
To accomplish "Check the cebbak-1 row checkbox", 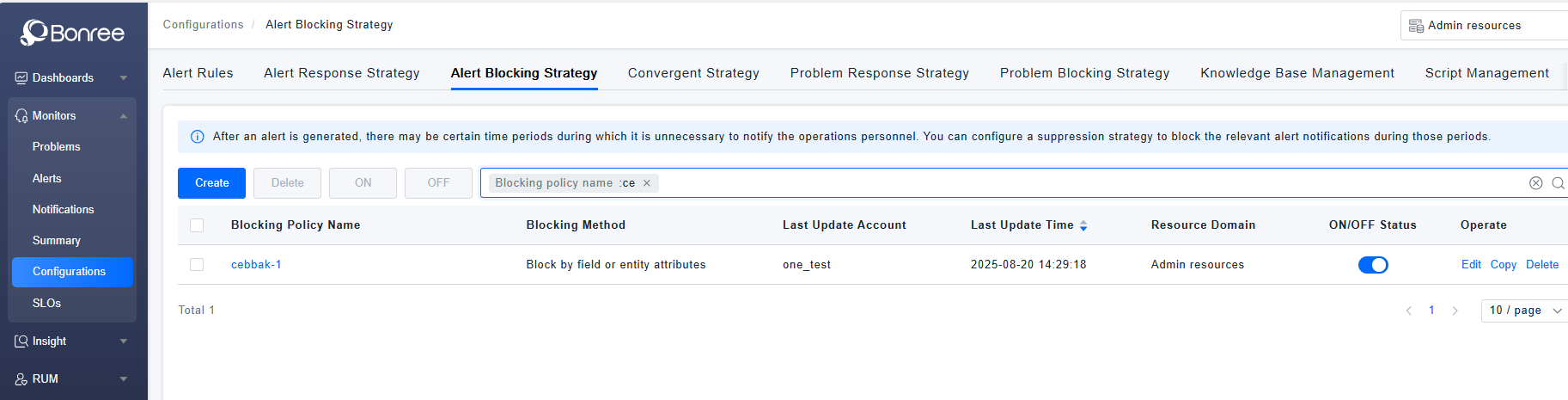I will [197, 265].
